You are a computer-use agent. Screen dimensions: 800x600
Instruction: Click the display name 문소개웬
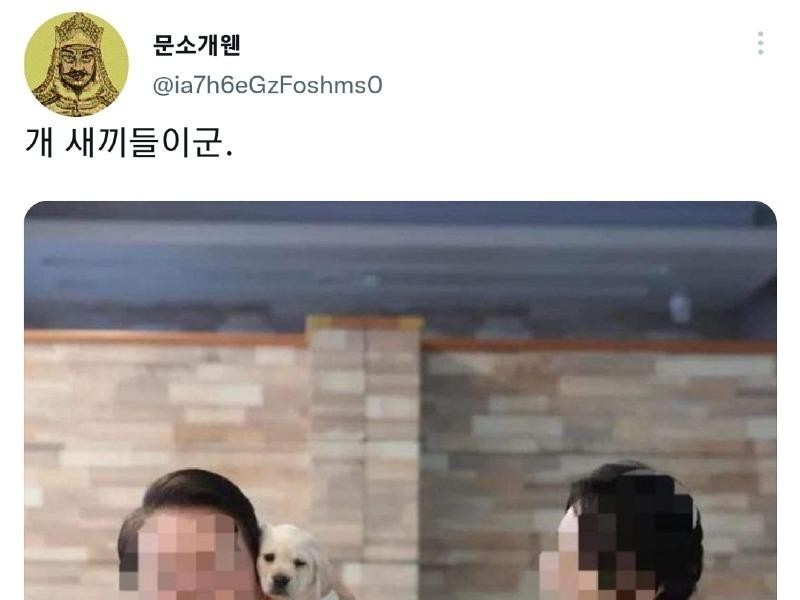click(x=196, y=45)
